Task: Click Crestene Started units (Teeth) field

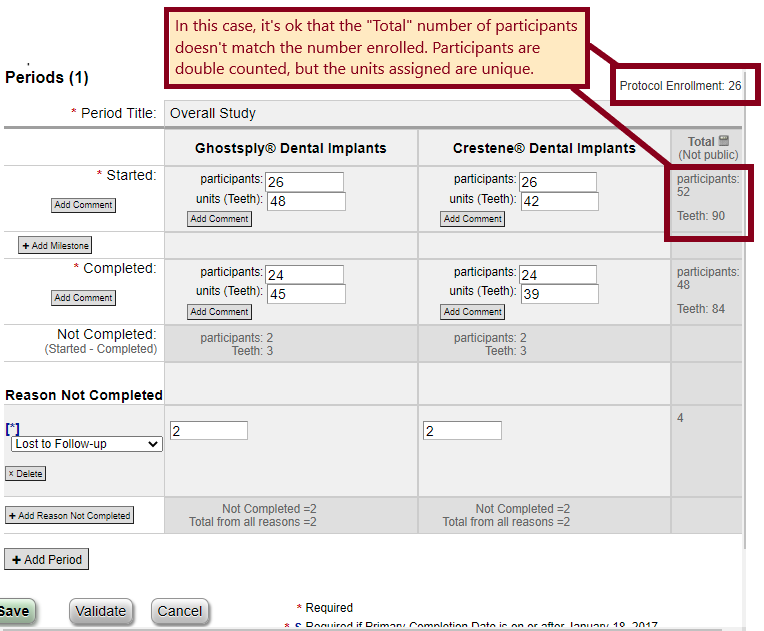Action: [559, 201]
